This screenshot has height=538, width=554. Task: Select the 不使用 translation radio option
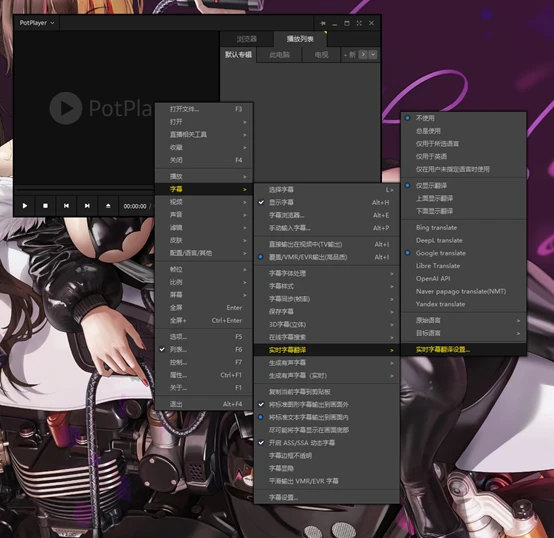point(464,118)
